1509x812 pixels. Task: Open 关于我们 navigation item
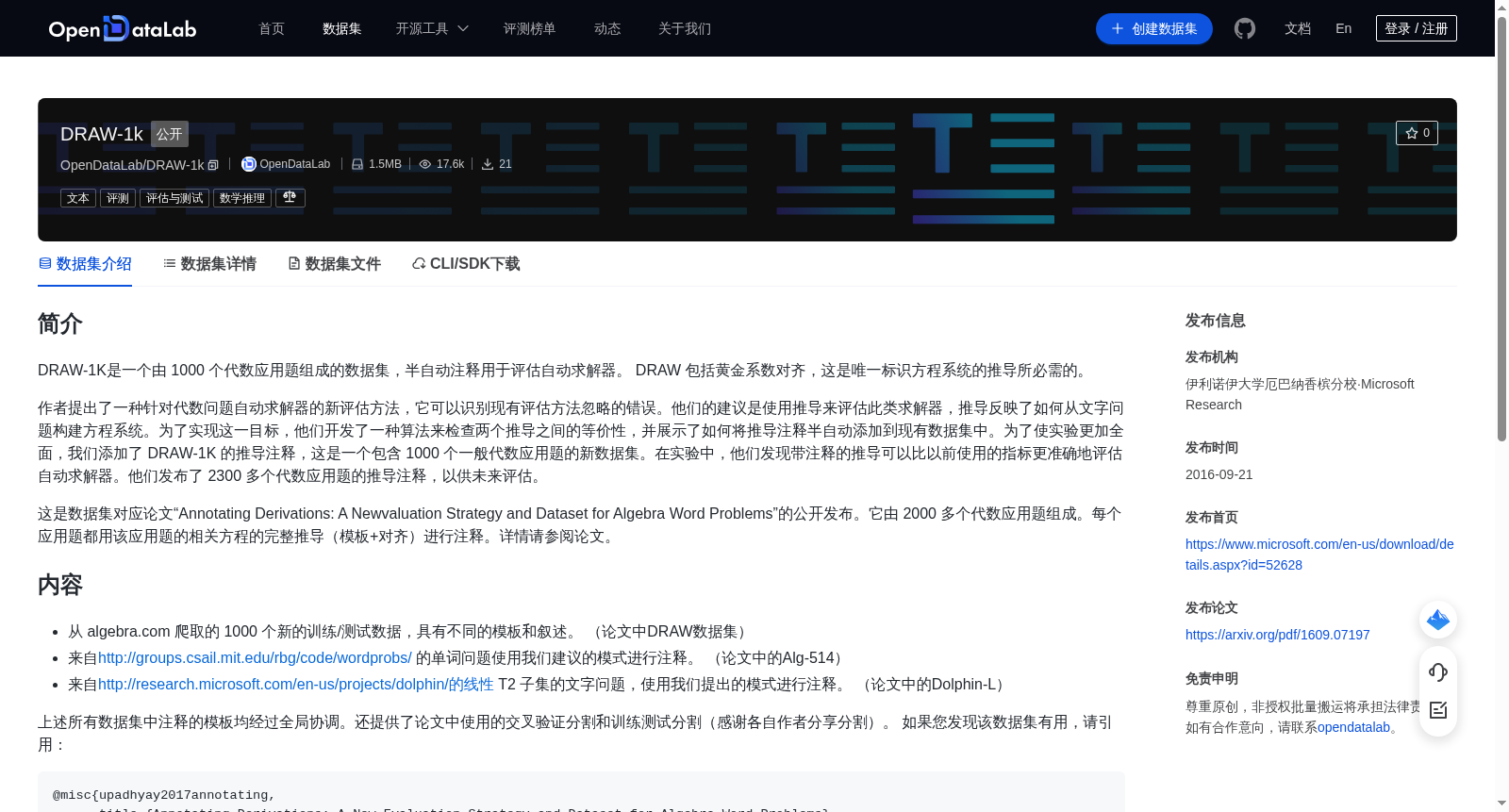[685, 28]
